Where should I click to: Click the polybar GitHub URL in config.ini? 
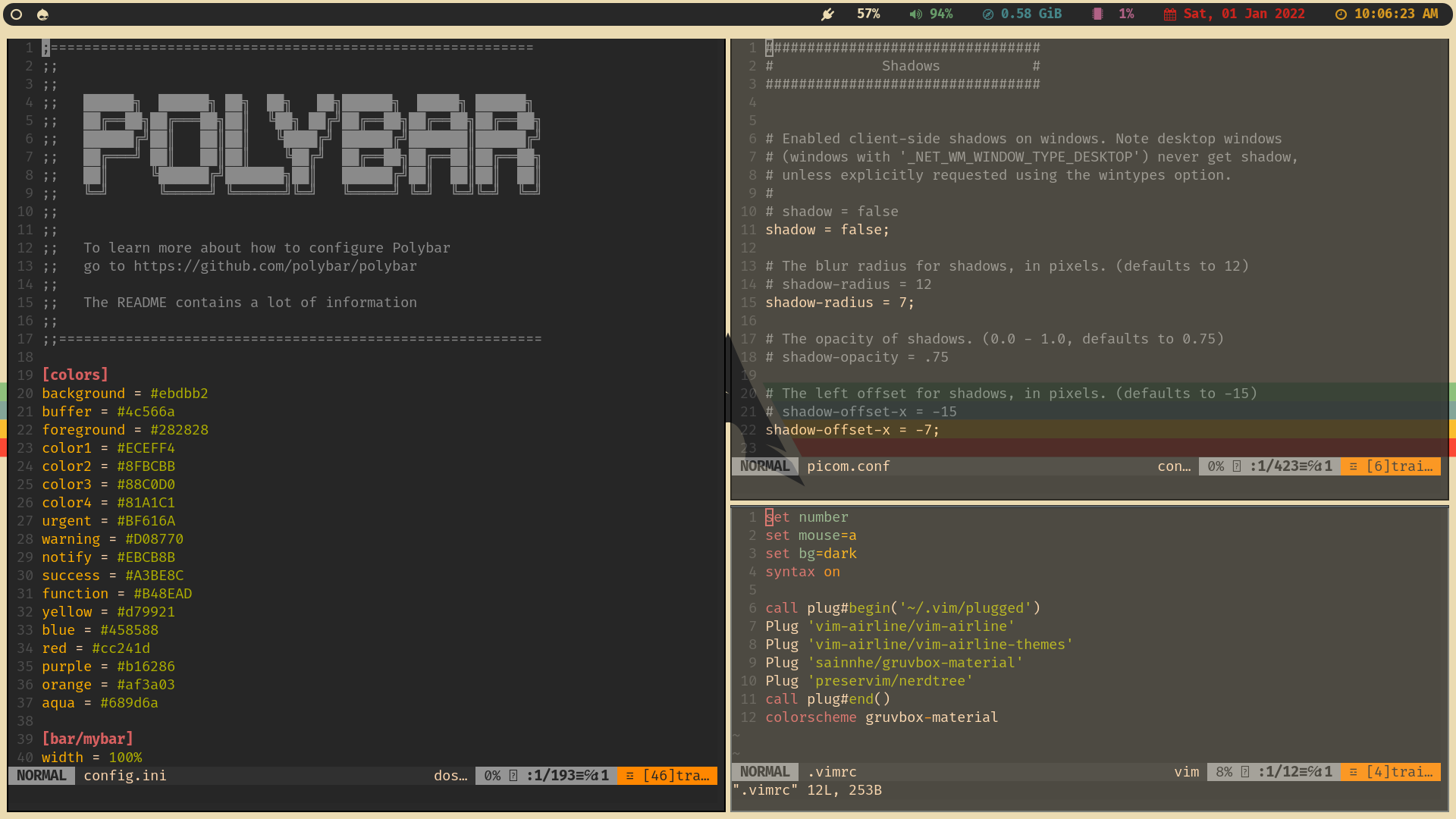[x=275, y=266]
